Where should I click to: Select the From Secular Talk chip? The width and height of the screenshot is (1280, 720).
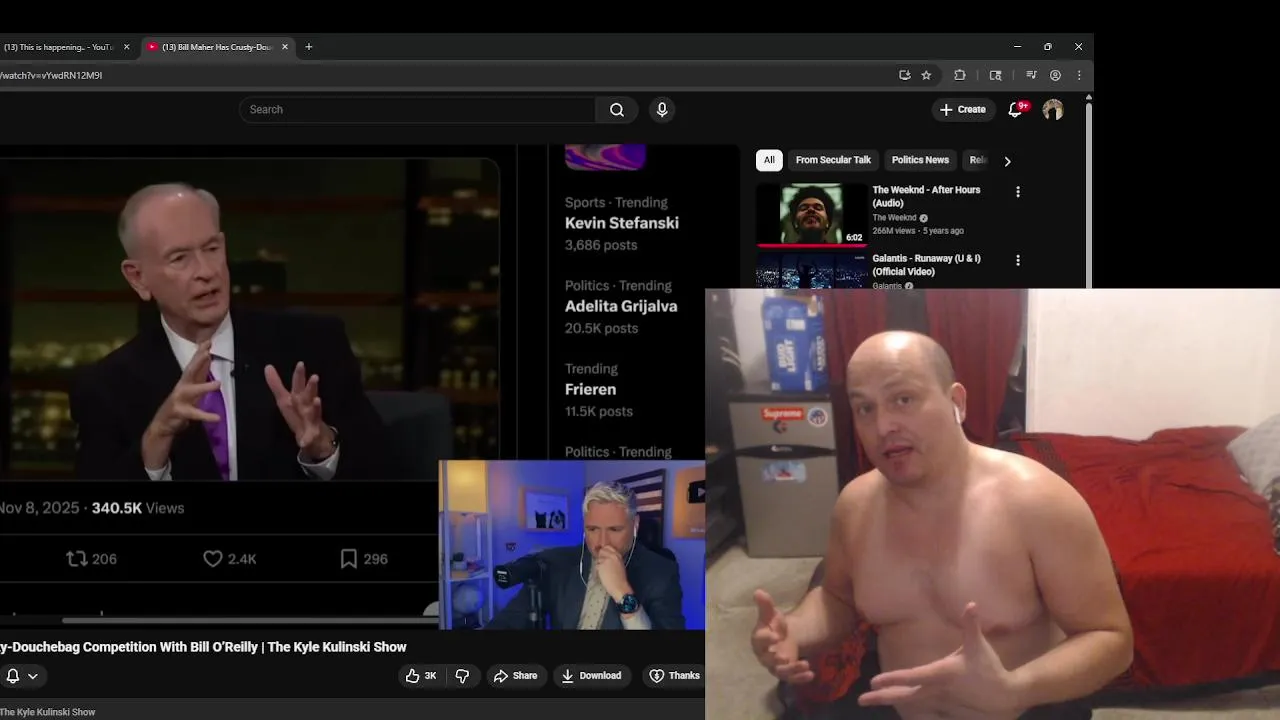pyautogui.click(x=833, y=160)
